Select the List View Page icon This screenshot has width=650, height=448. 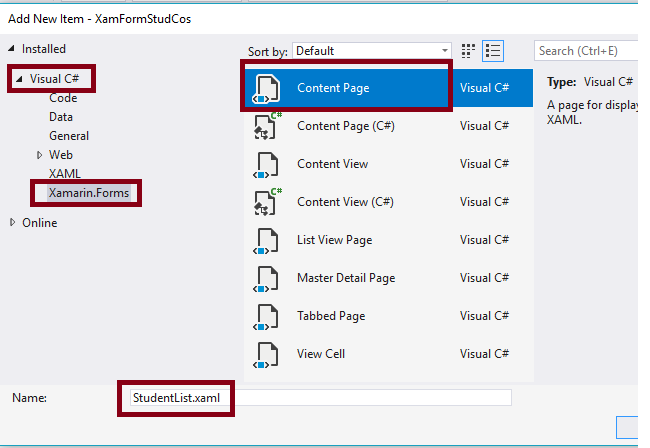click(x=267, y=240)
